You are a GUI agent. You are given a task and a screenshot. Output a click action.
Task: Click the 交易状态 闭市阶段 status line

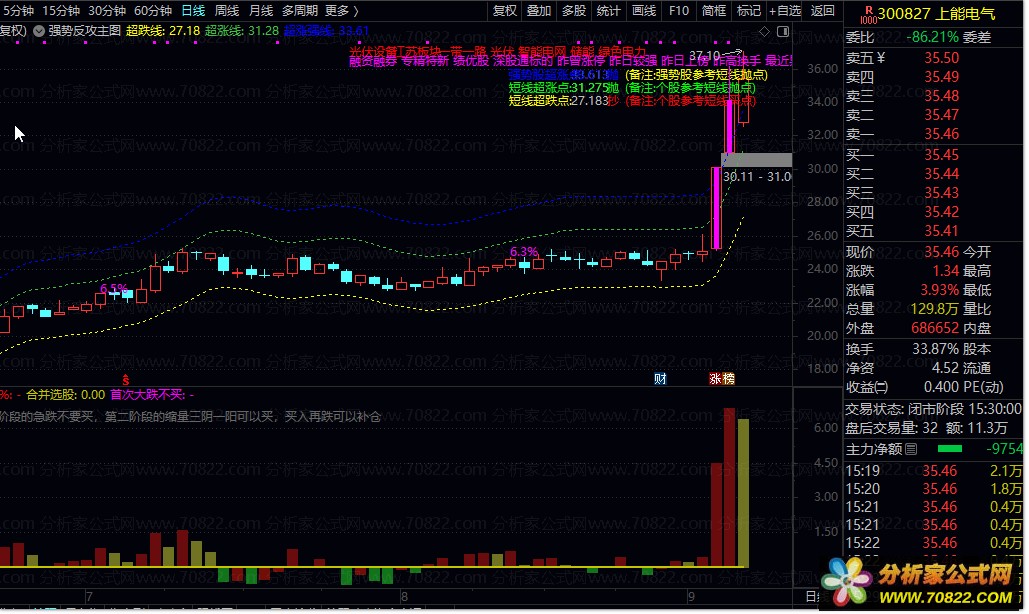click(x=933, y=409)
